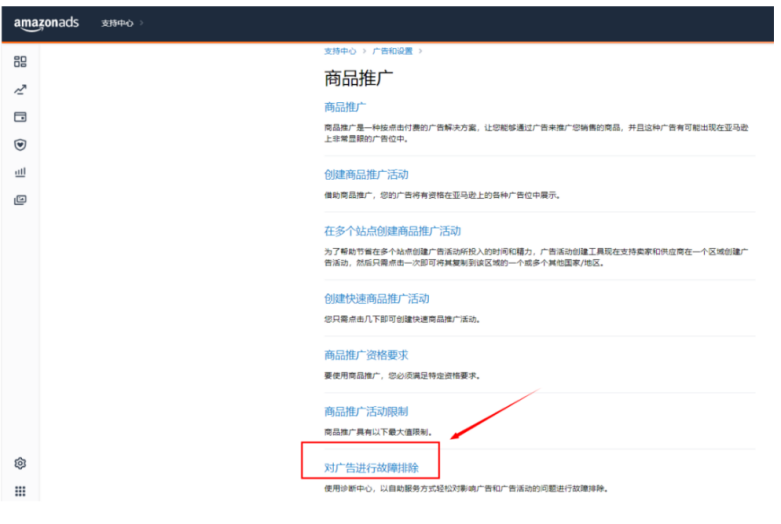Open the 创建快速商品推广活动 link
Image resolution: width=781 pixels, height=524 pixels.
click(x=377, y=298)
